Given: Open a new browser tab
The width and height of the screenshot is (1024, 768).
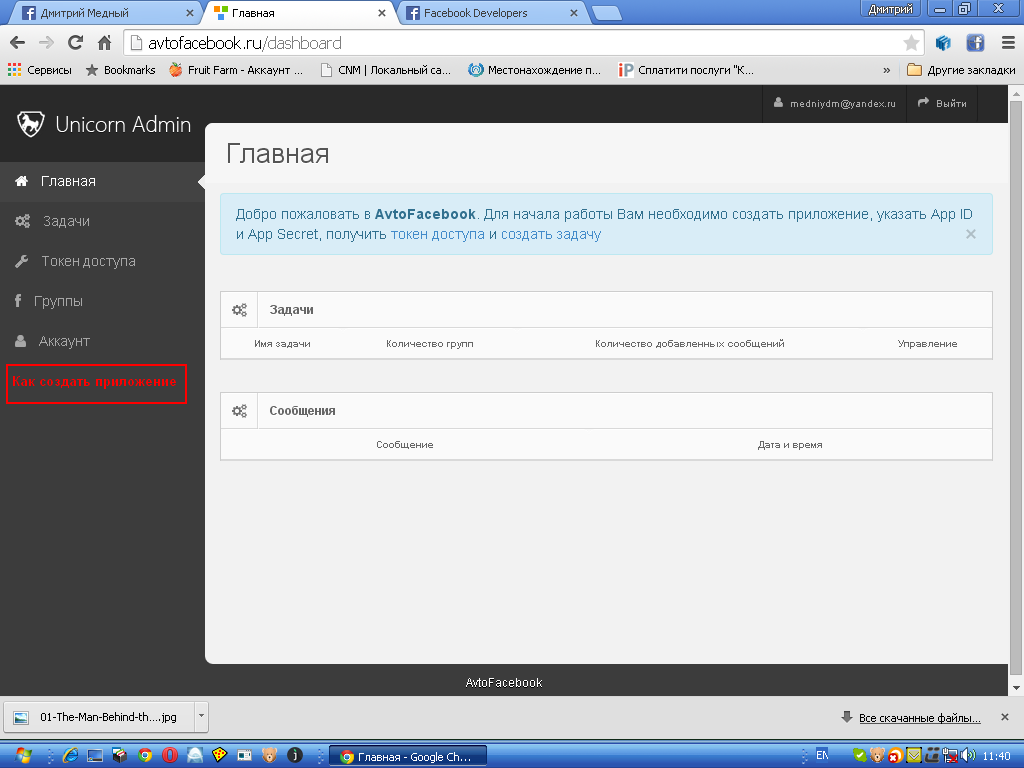Looking at the screenshot, I should click(x=607, y=14).
